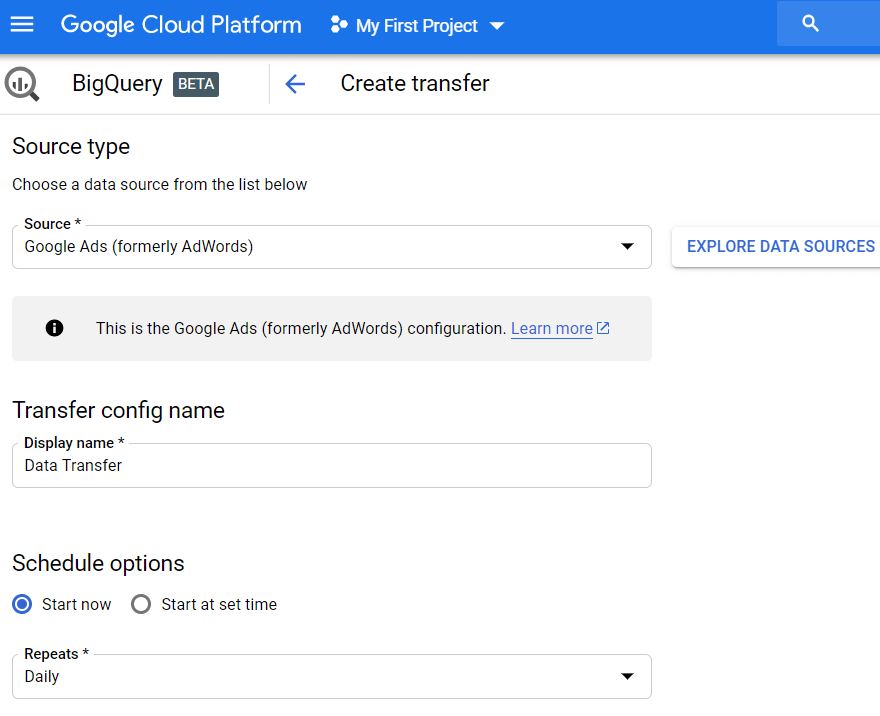Click the EXPLORE DATA SOURCES button
The width and height of the screenshot is (880, 716).
pos(780,247)
